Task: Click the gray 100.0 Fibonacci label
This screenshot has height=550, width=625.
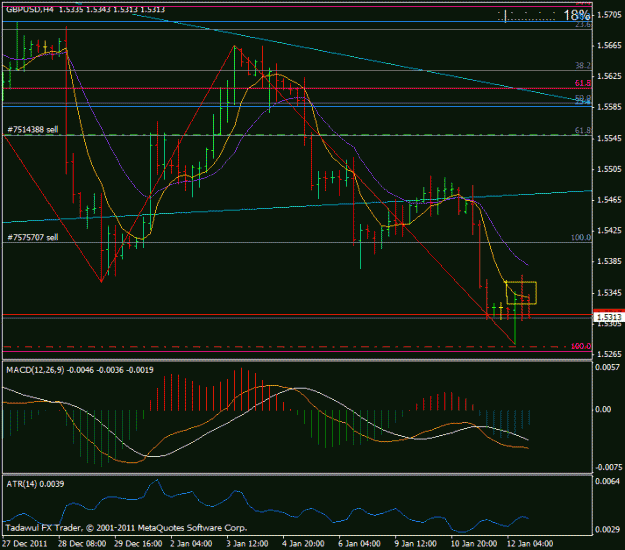Action: [581, 238]
